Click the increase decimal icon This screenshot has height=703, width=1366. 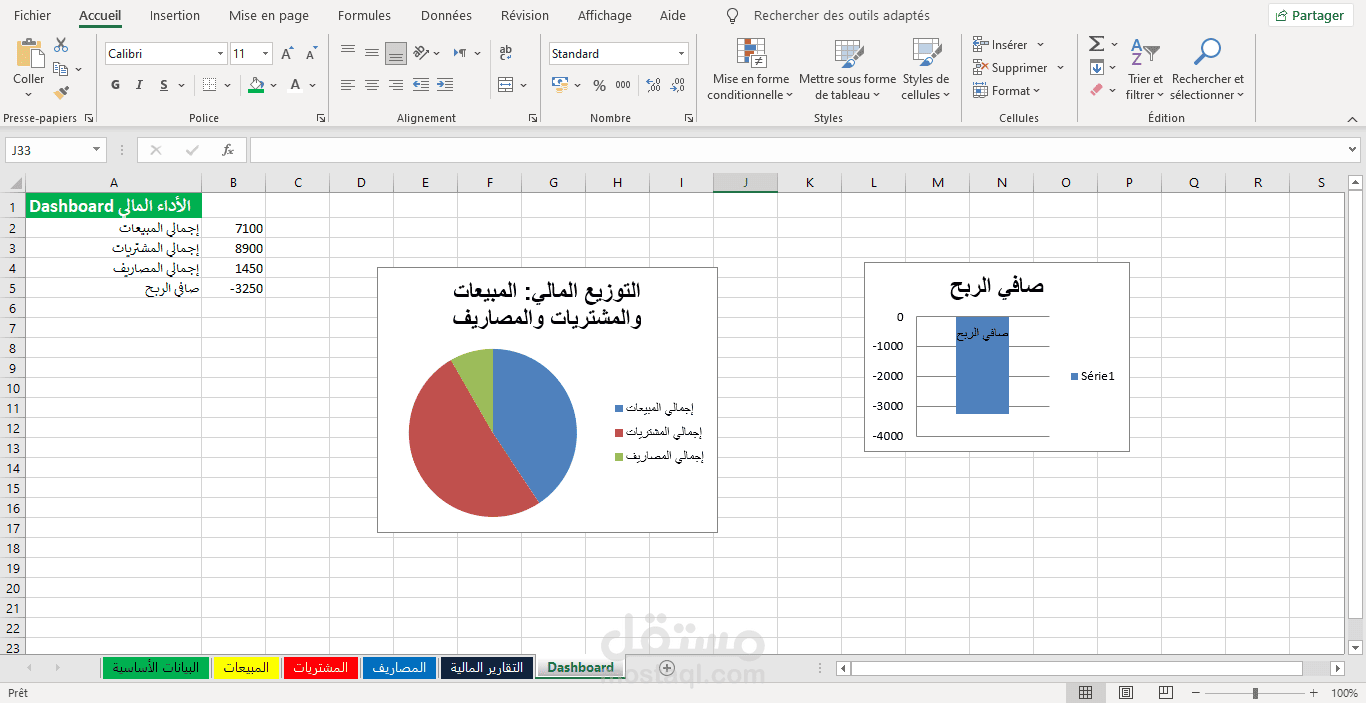[653, 85]
